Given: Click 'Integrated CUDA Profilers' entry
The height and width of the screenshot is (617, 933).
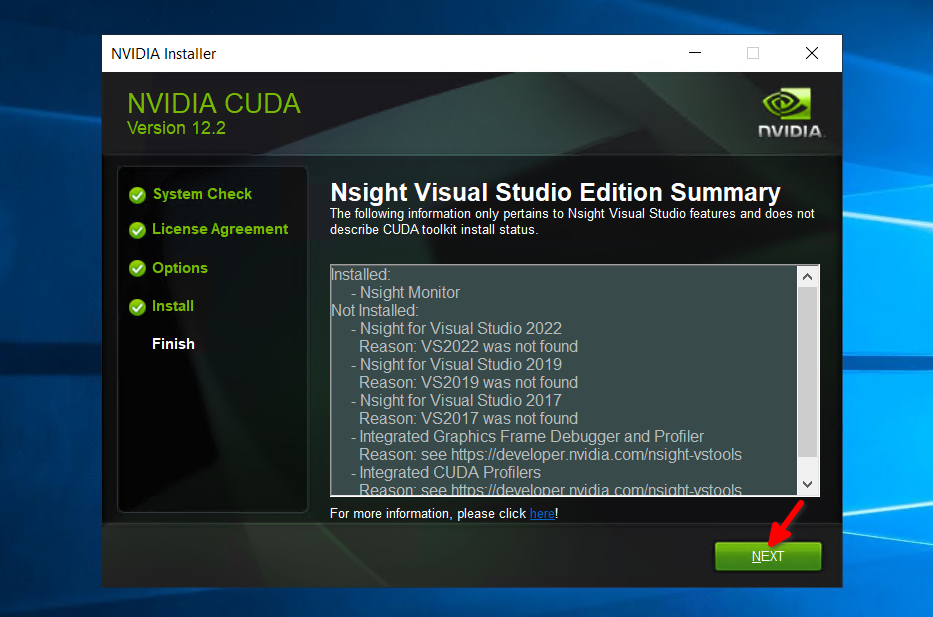Looking at the screenshot, I should pyautogui.click(x=450, y=472).
